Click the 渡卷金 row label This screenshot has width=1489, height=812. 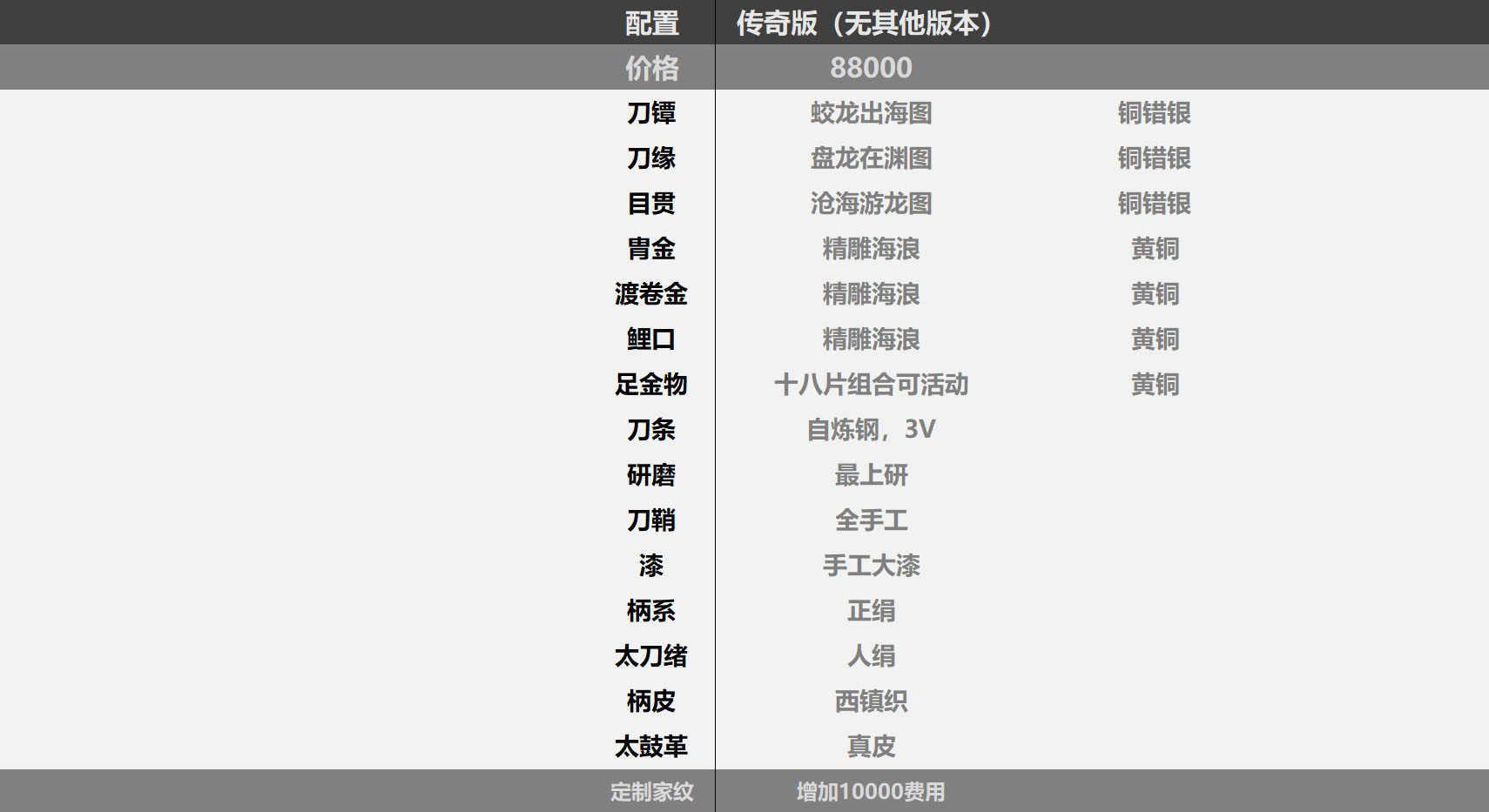point(651,294)
